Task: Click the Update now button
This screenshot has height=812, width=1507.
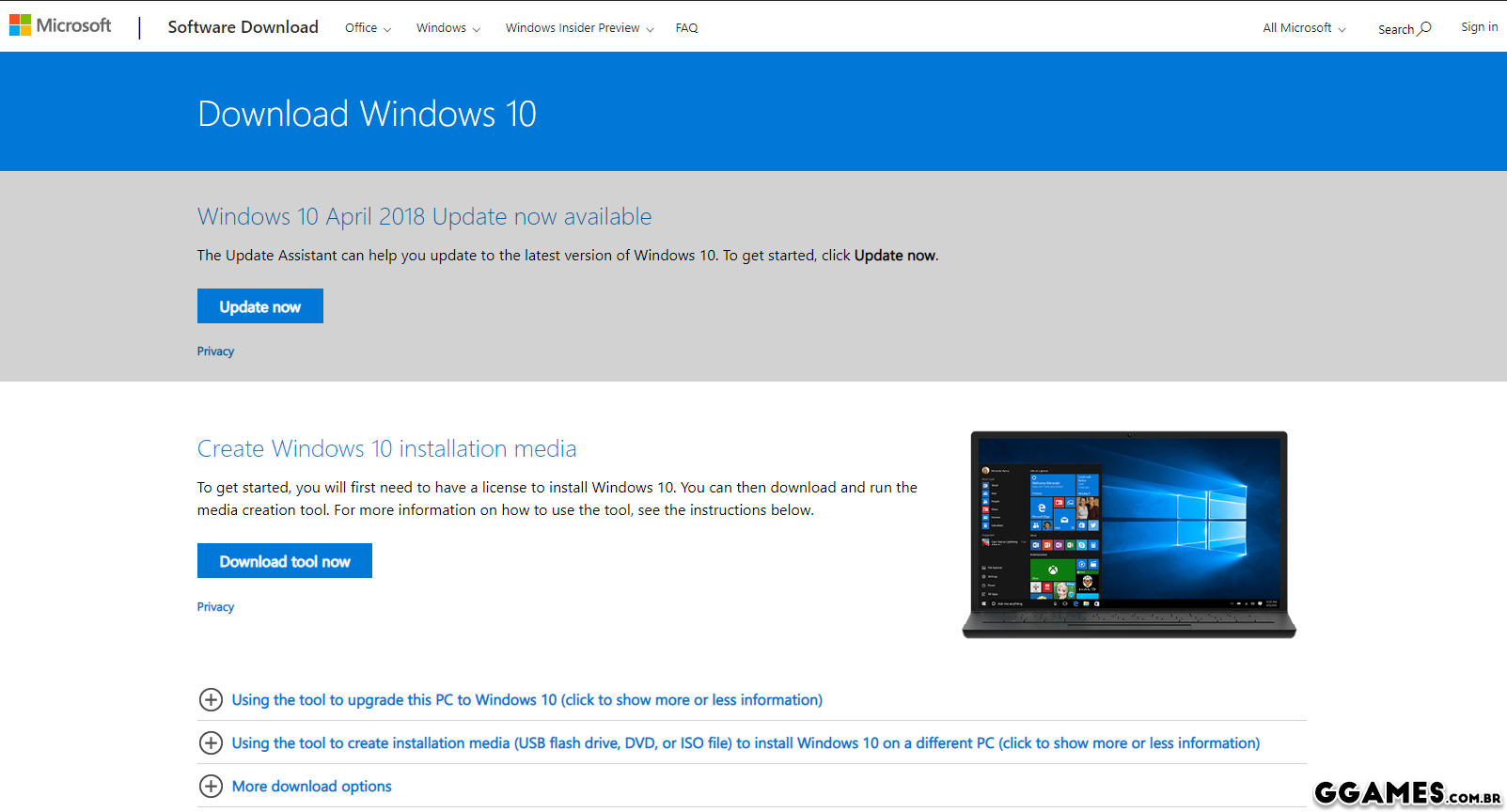Action: tap(260, 306)
